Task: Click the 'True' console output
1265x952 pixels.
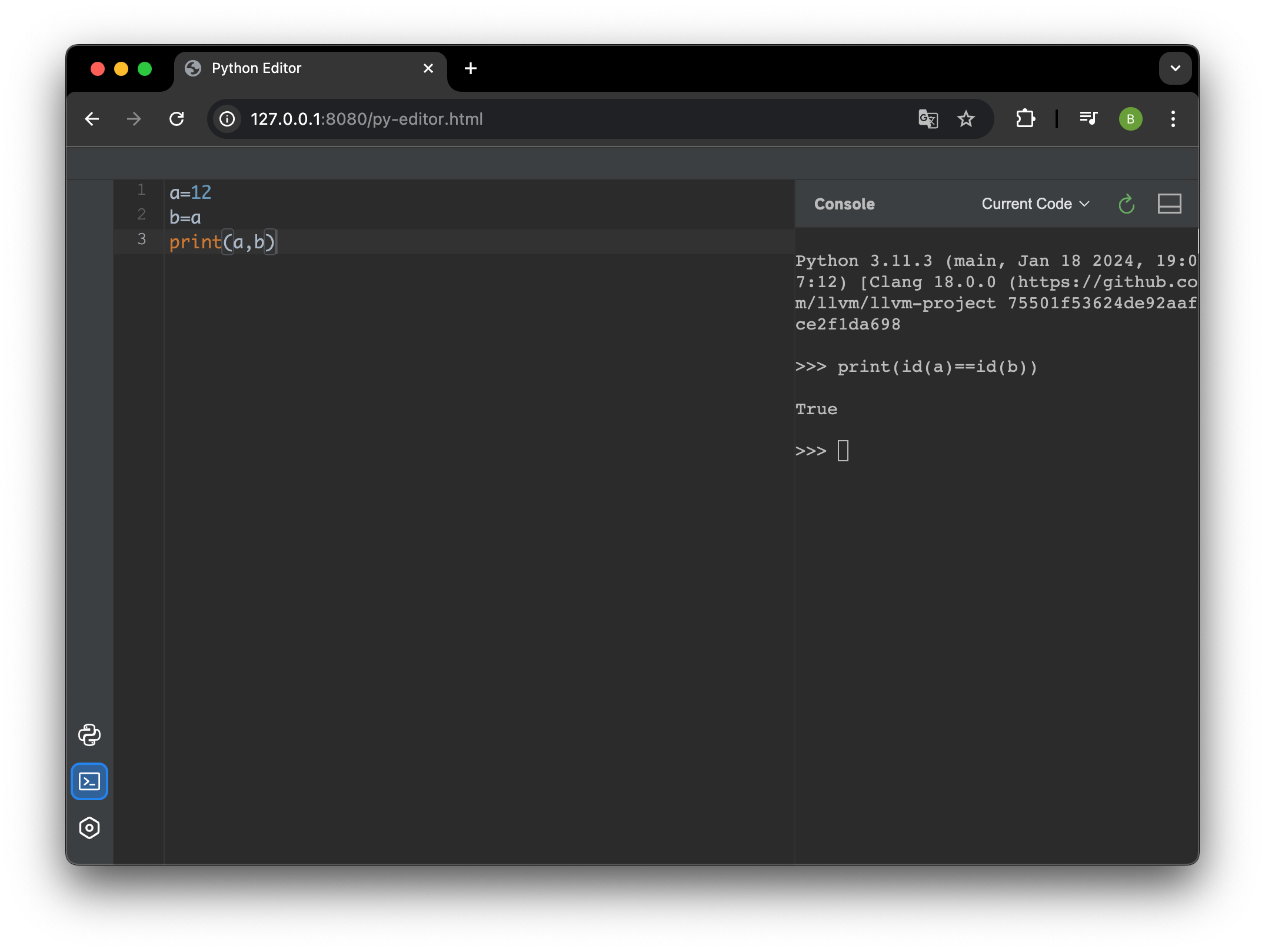Action: [816, 409]
